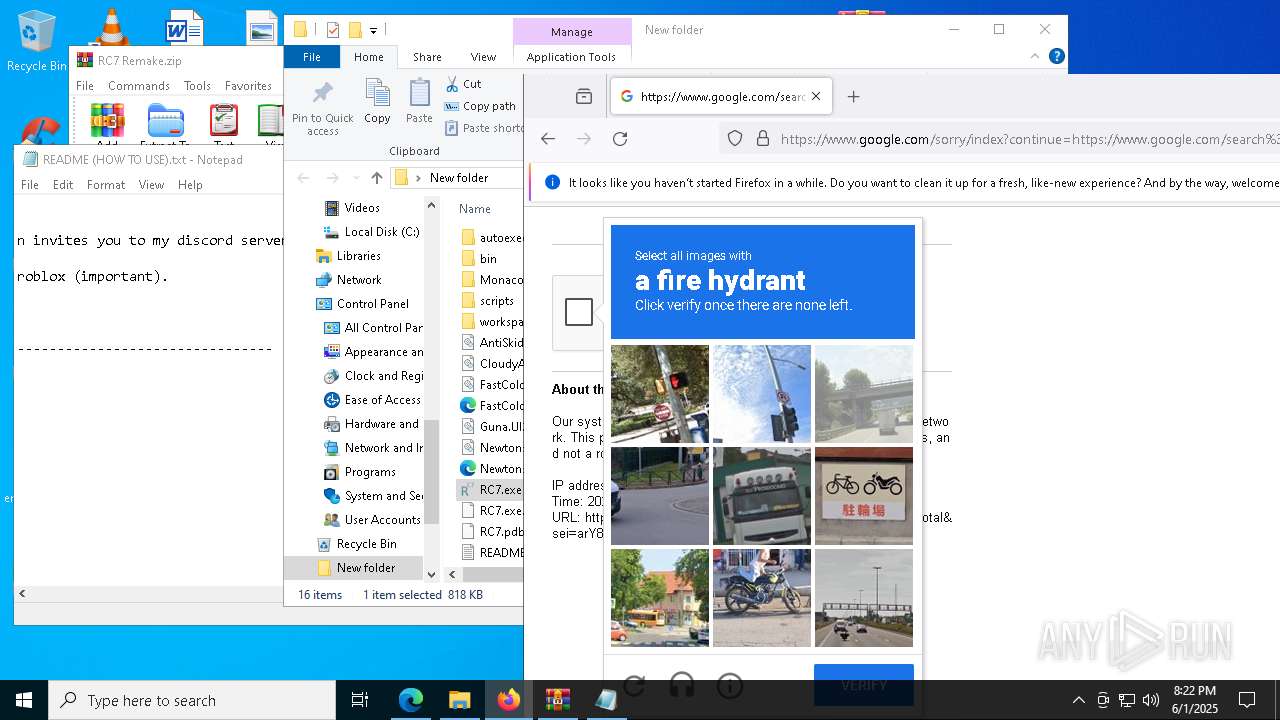This screenshot has width=1280, height=720.
Task: Open Notepad Format menu
Action: [x=106, y=185]
